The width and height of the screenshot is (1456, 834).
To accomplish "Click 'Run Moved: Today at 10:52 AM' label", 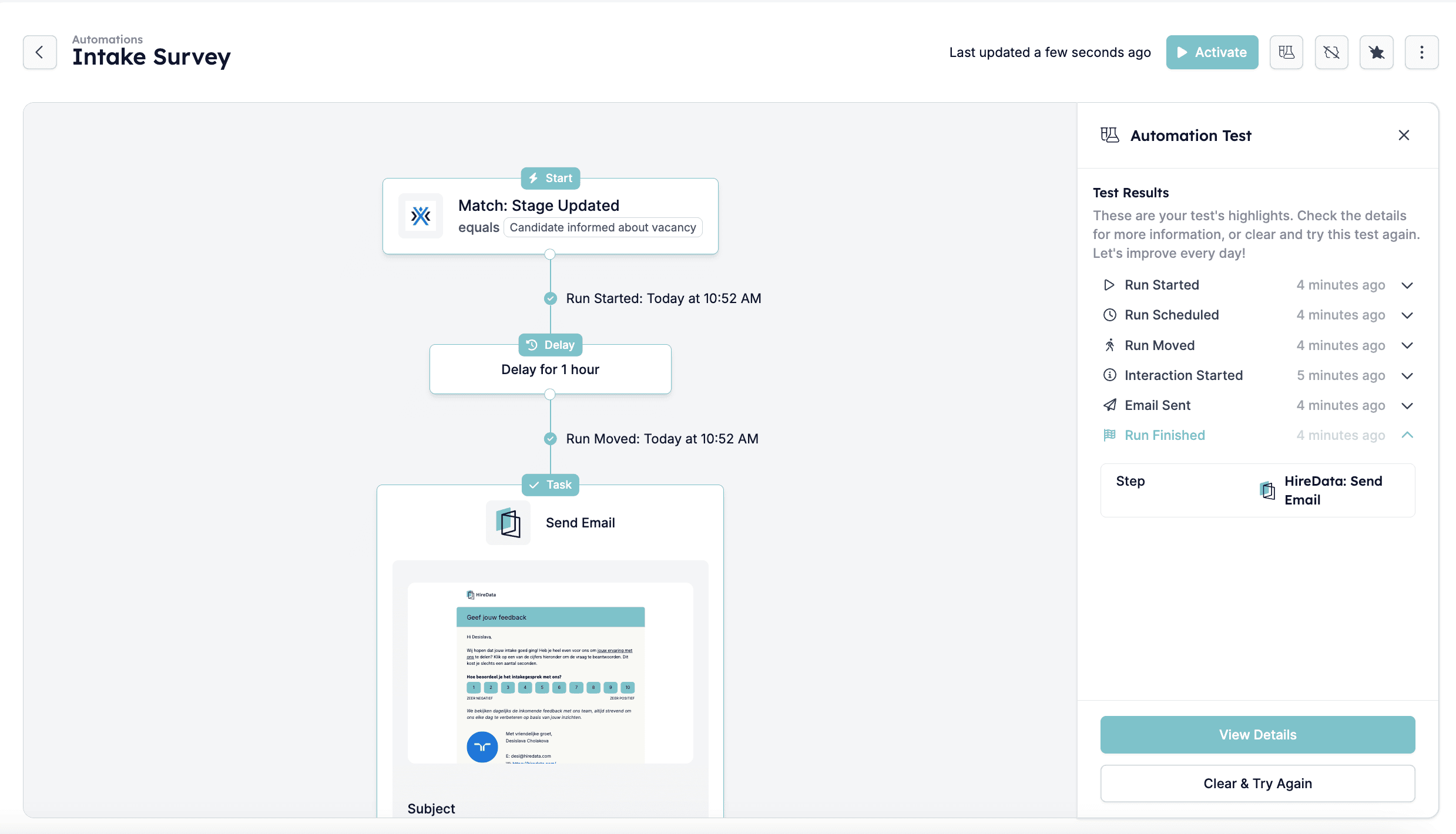I will (x=662, y=439).
